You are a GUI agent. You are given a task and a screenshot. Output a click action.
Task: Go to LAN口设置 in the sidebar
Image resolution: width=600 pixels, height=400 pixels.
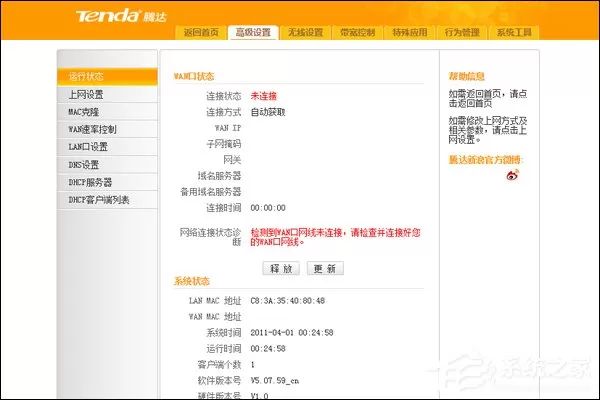(x=107, y=147)
